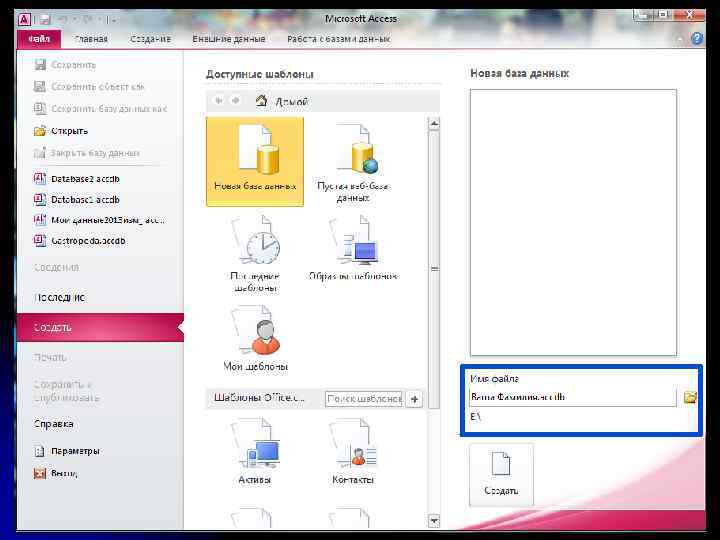Select the Новая база данных template
Screen dimensions: 720x540
click(x=255, y=162)
